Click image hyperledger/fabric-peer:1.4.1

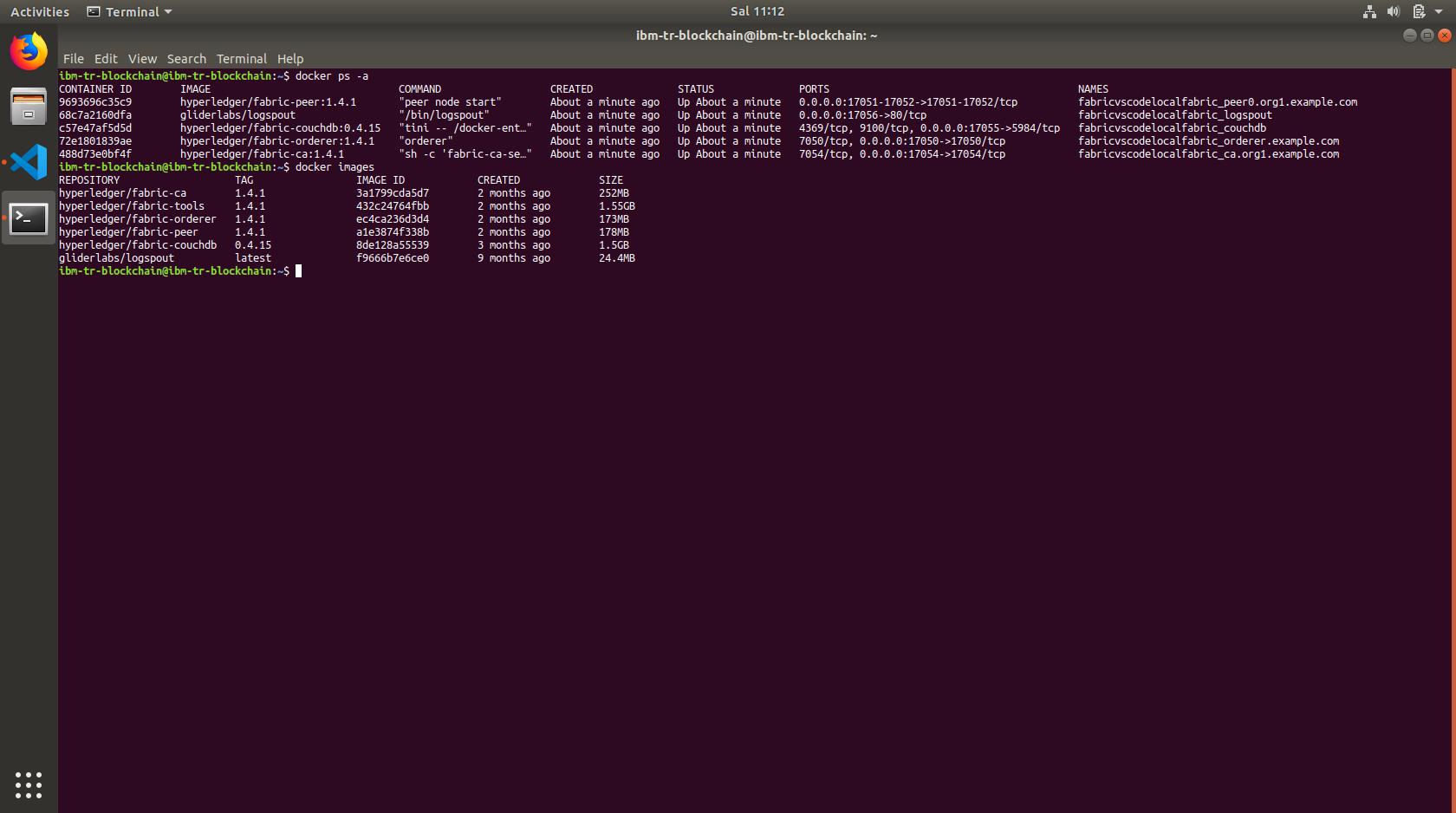(x=268, y=102)
